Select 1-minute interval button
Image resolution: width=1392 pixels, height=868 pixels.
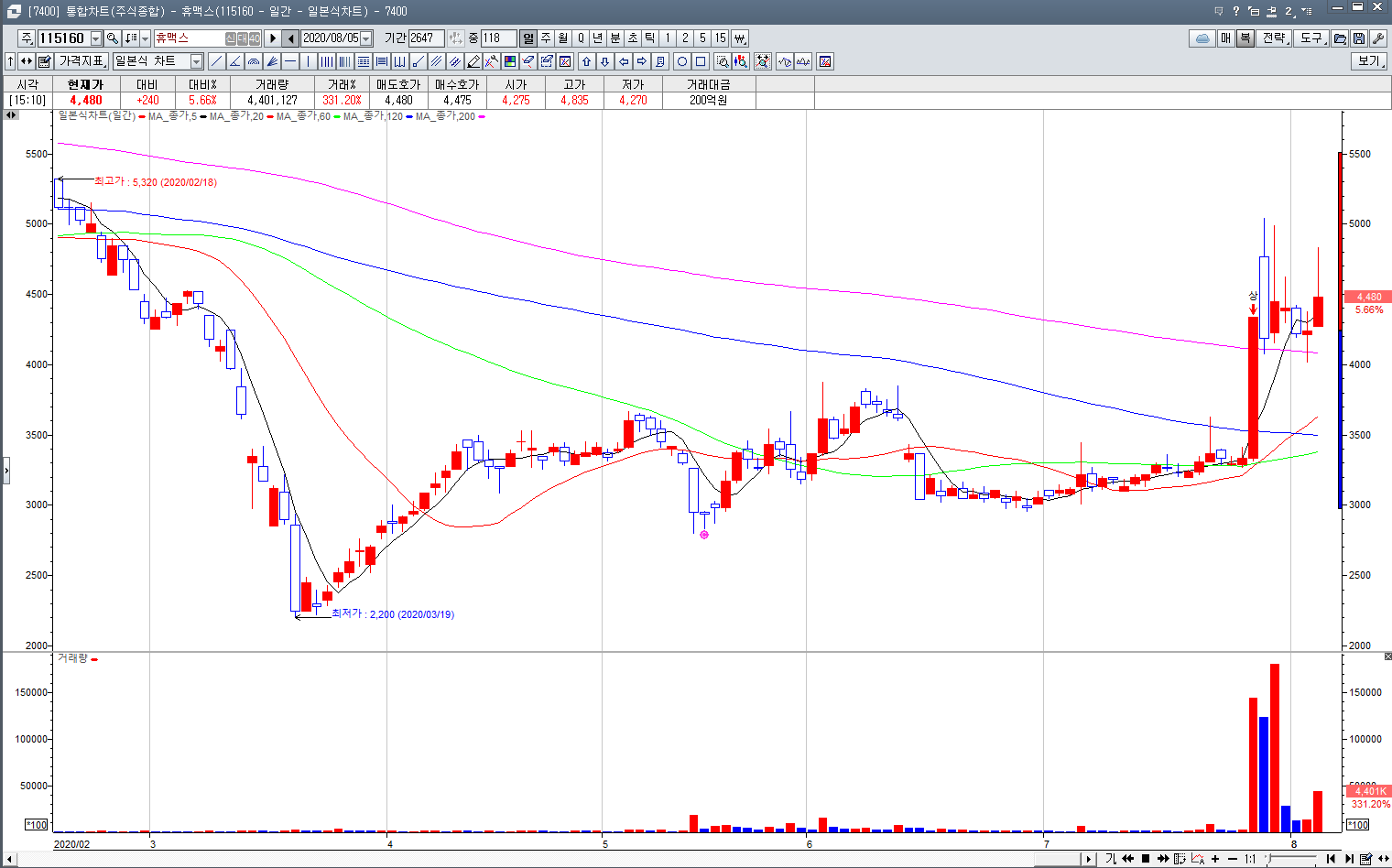click(668, 38)
